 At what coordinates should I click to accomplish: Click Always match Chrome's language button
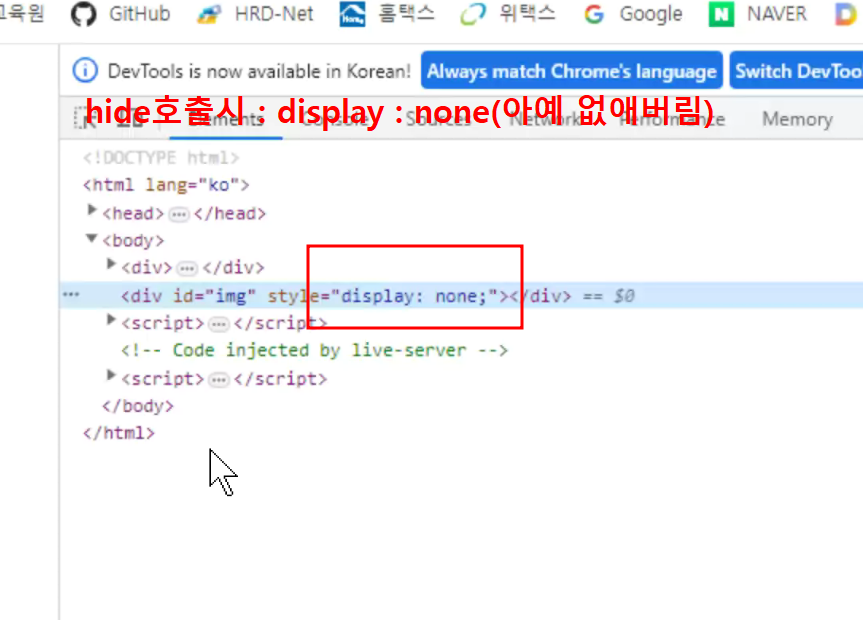571,70
